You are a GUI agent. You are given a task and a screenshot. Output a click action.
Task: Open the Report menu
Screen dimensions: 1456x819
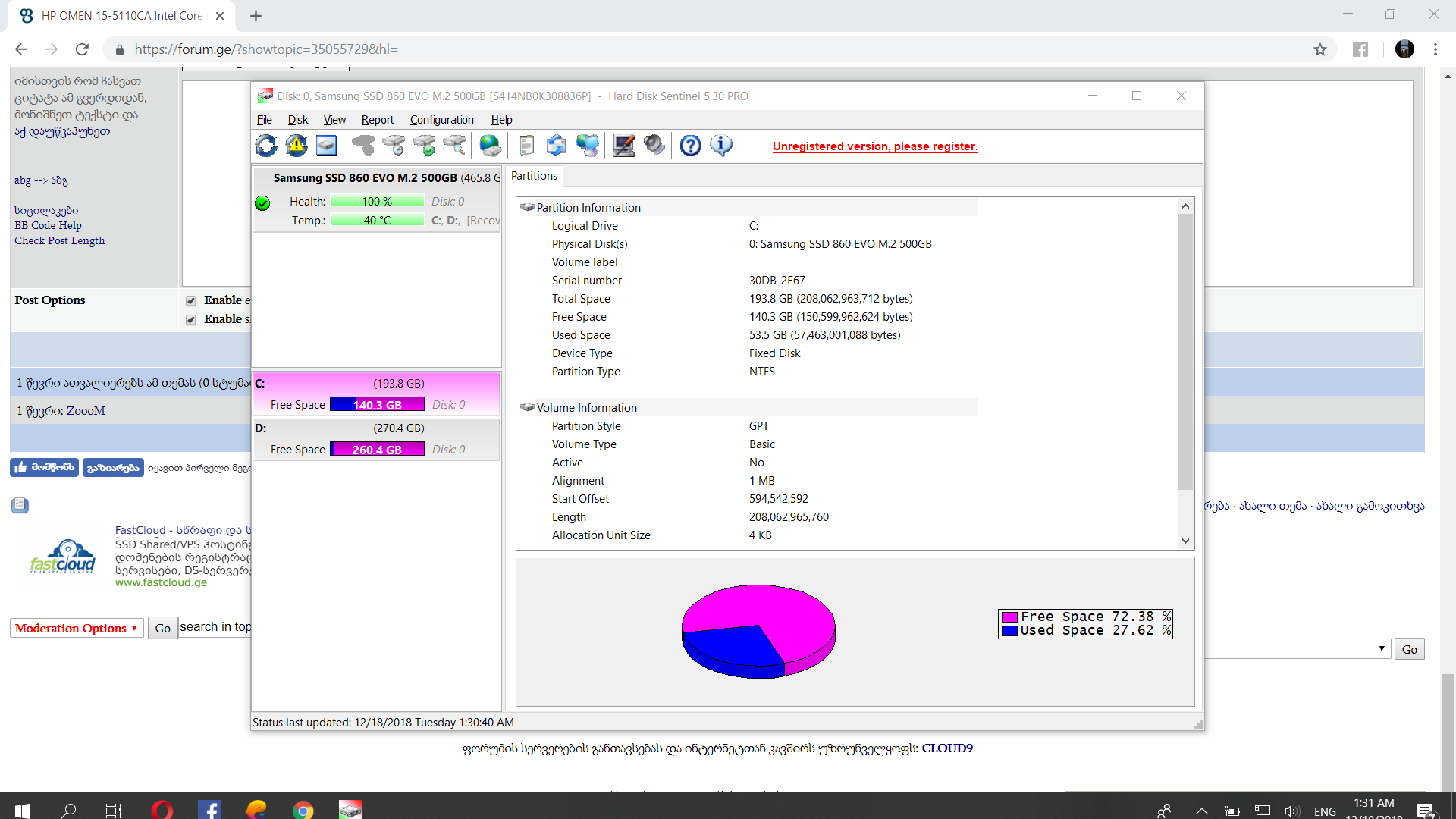(378, 120)
